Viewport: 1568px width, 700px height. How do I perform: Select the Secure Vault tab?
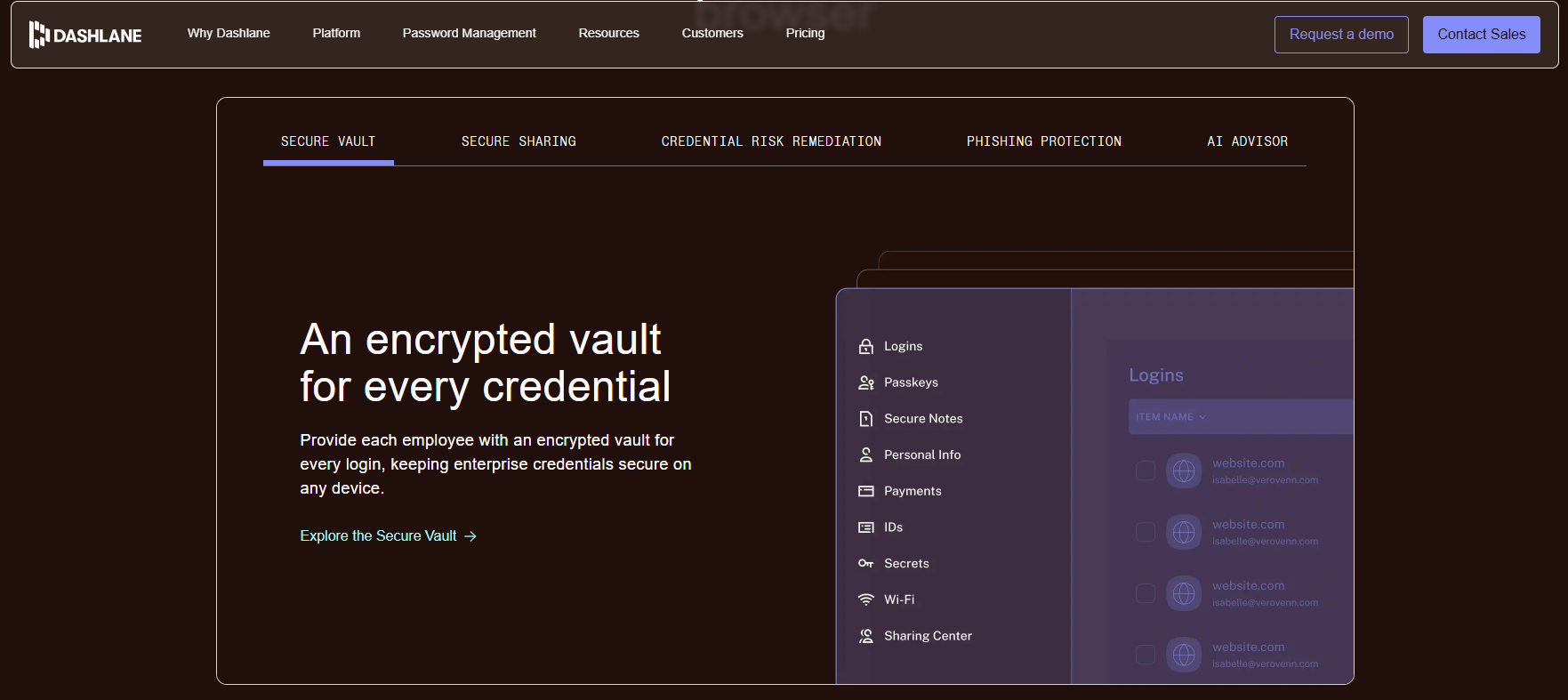click(x=328, y=141)
